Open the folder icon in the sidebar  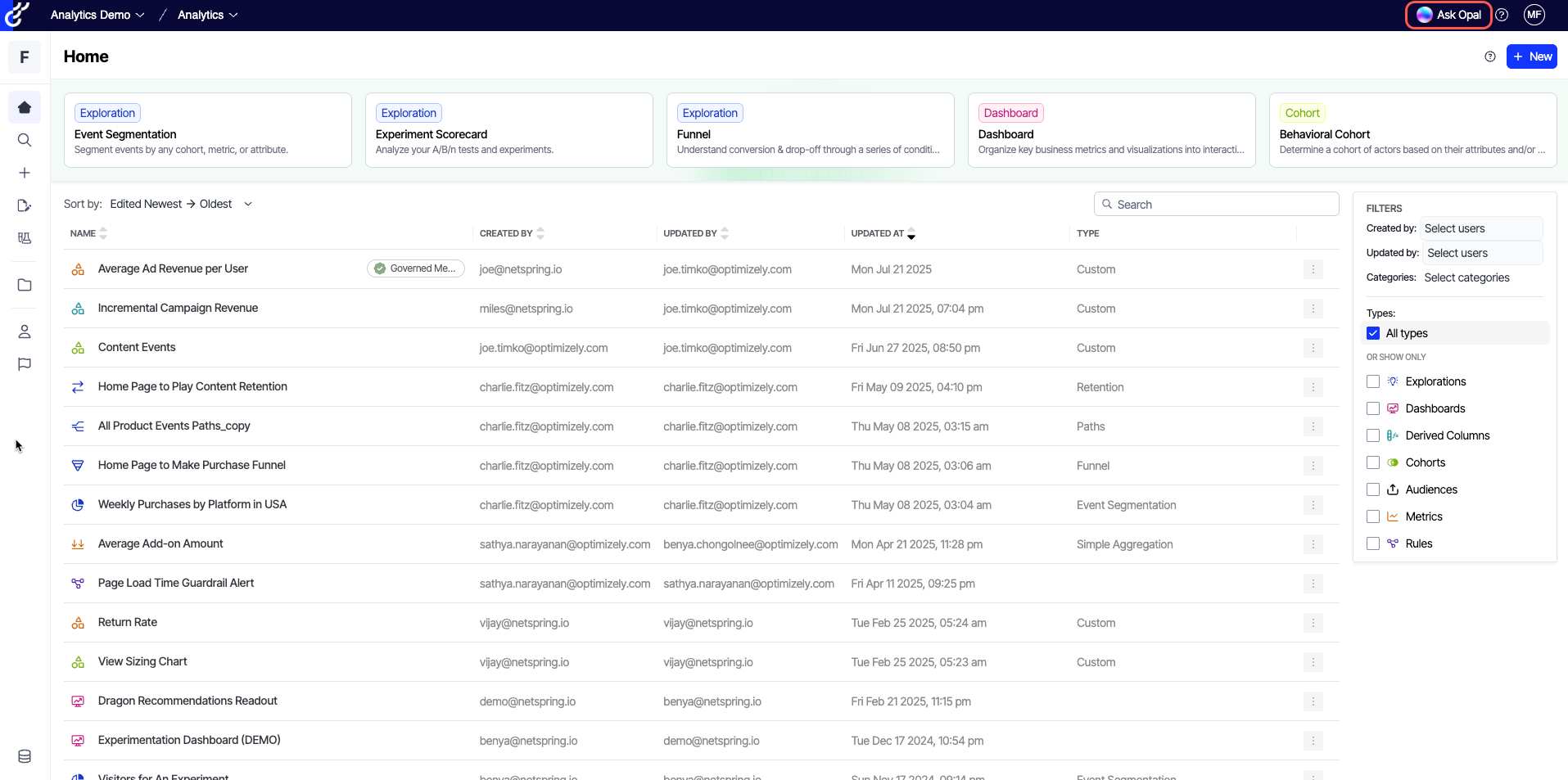tap(25, 285)
